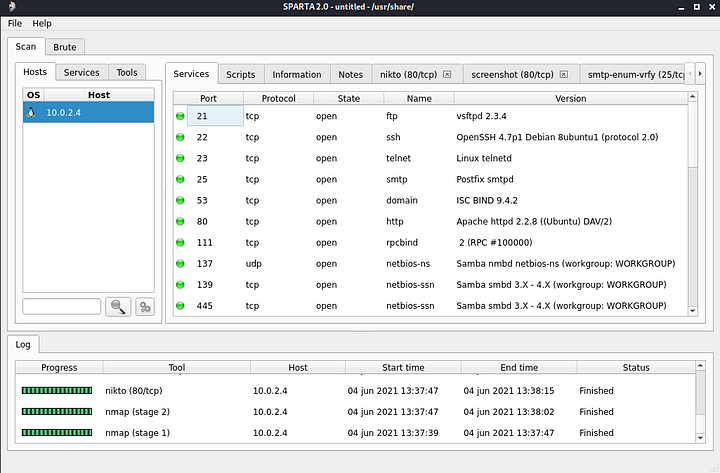
Task: Select host 10.0.2.4 in hosts list
Action: [x=89, y=113]
